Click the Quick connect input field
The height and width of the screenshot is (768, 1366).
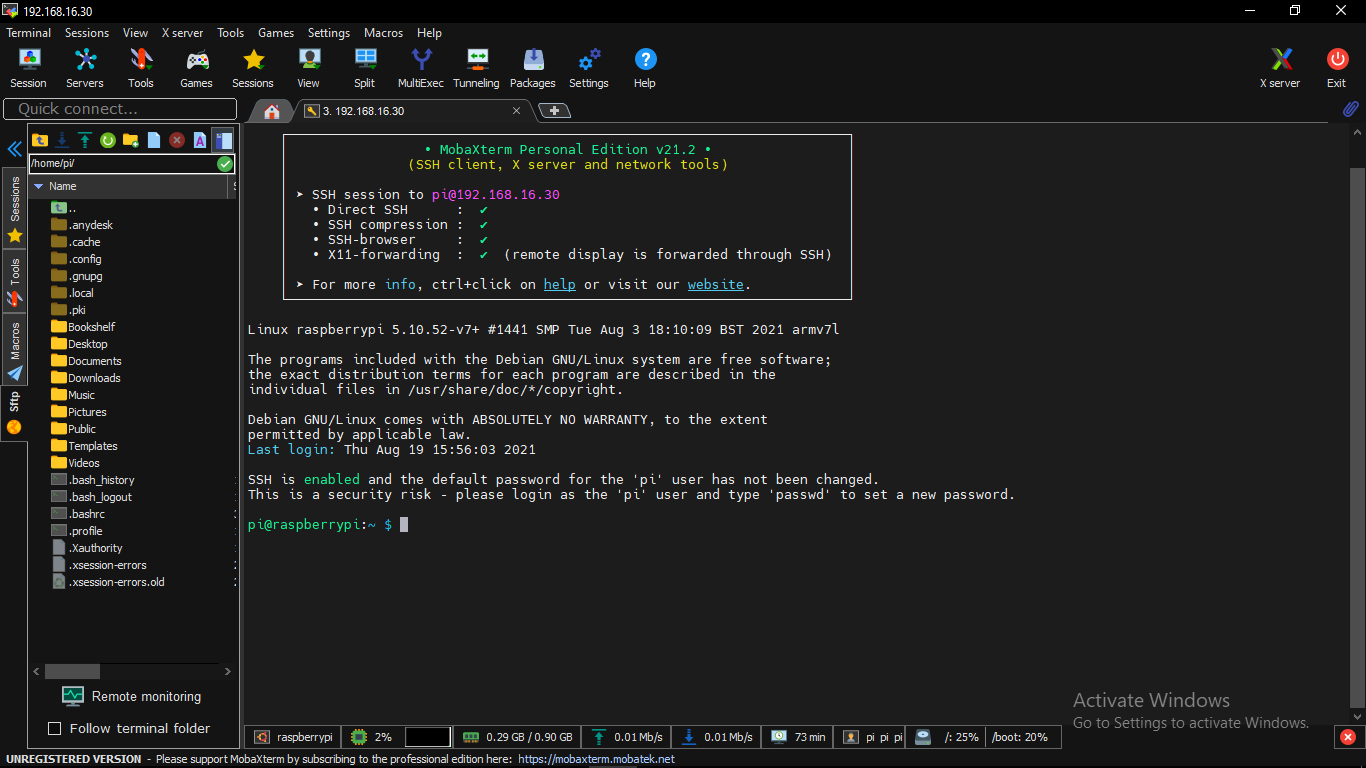point(120,109)
